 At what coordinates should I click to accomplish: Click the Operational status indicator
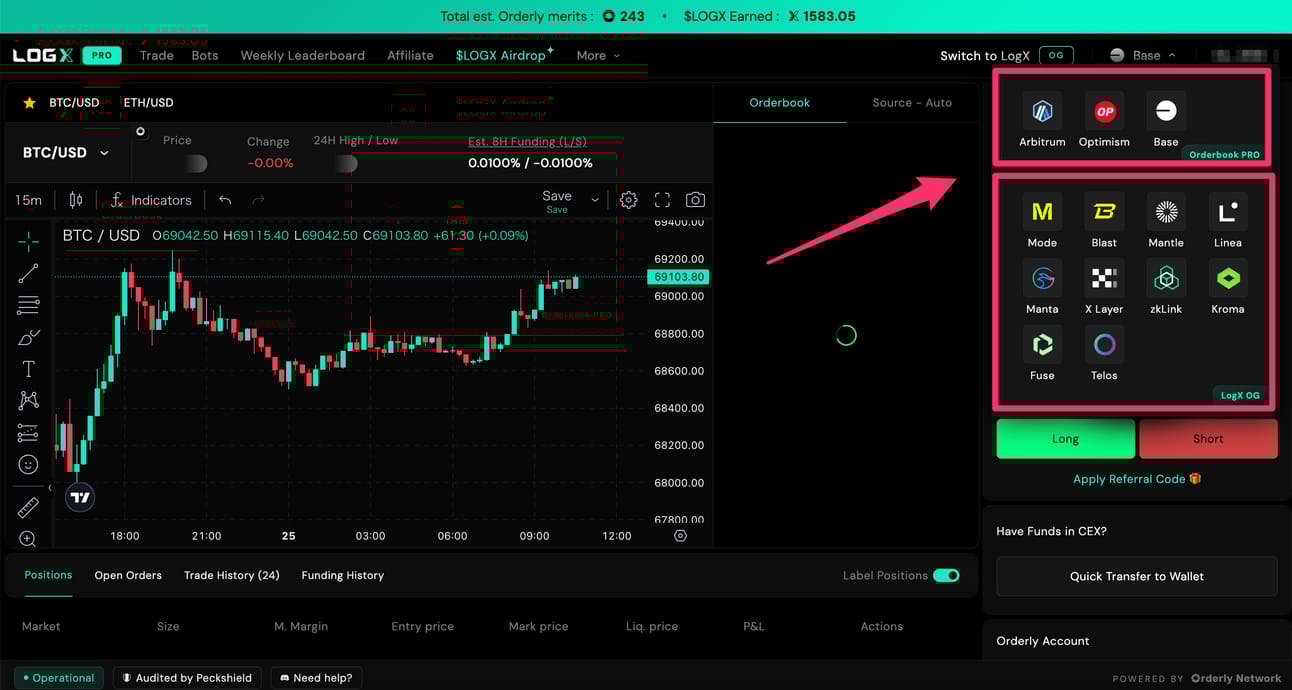point(59,678)
